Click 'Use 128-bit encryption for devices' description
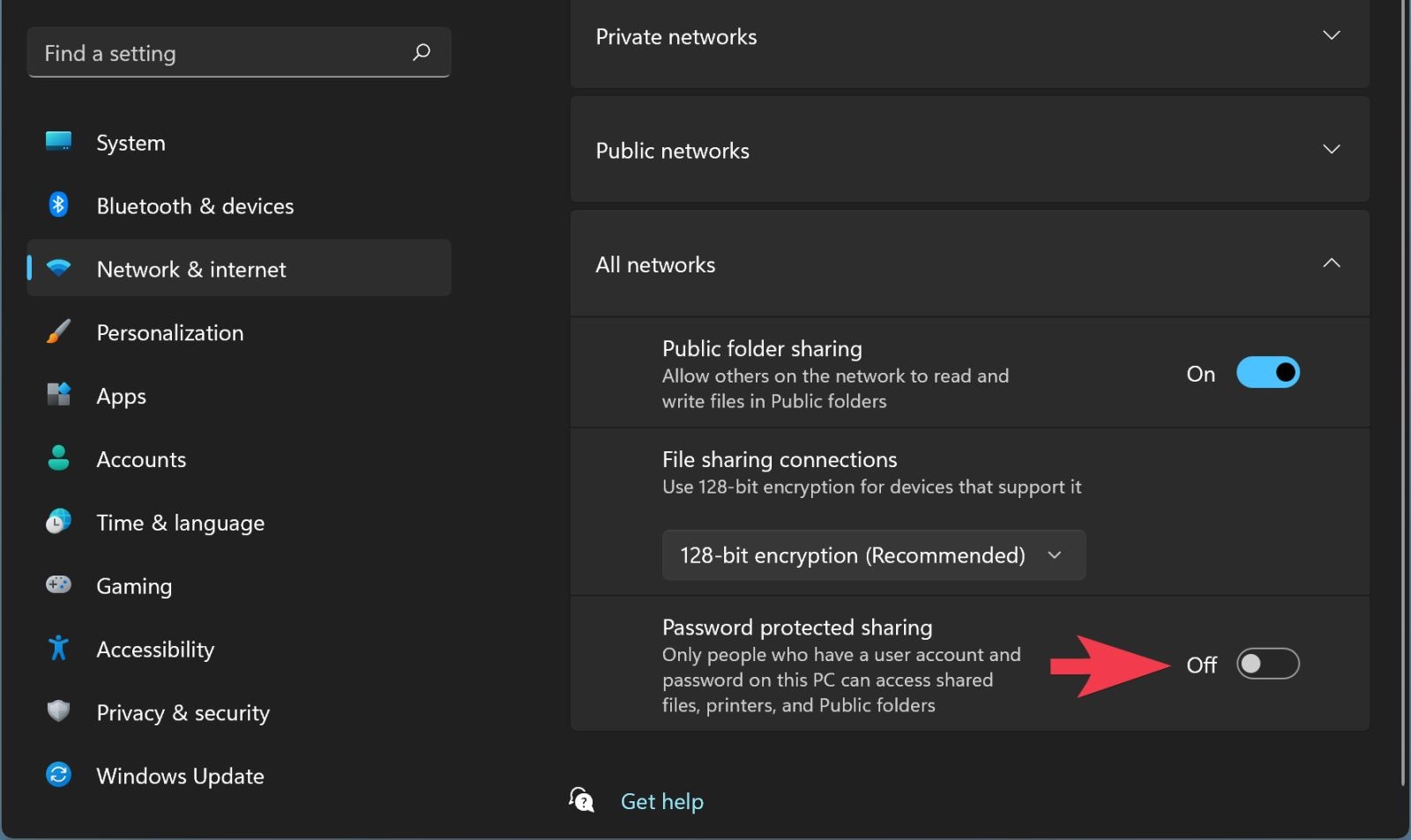Image resolution: width=1411 pixels, height=840 pixels. 871,487
